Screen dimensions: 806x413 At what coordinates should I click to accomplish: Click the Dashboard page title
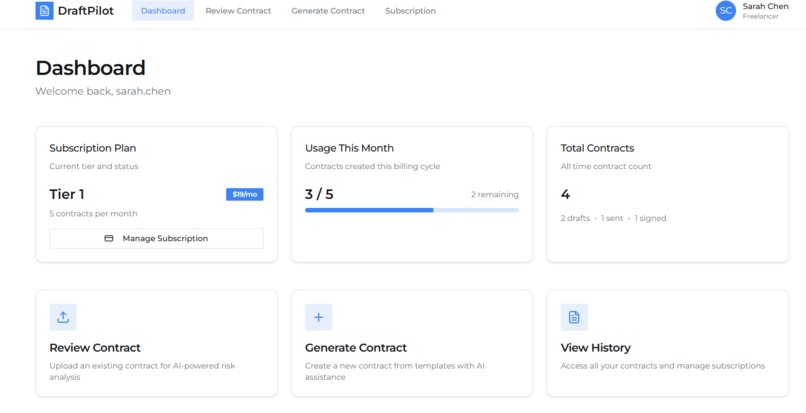pos(90,68)
